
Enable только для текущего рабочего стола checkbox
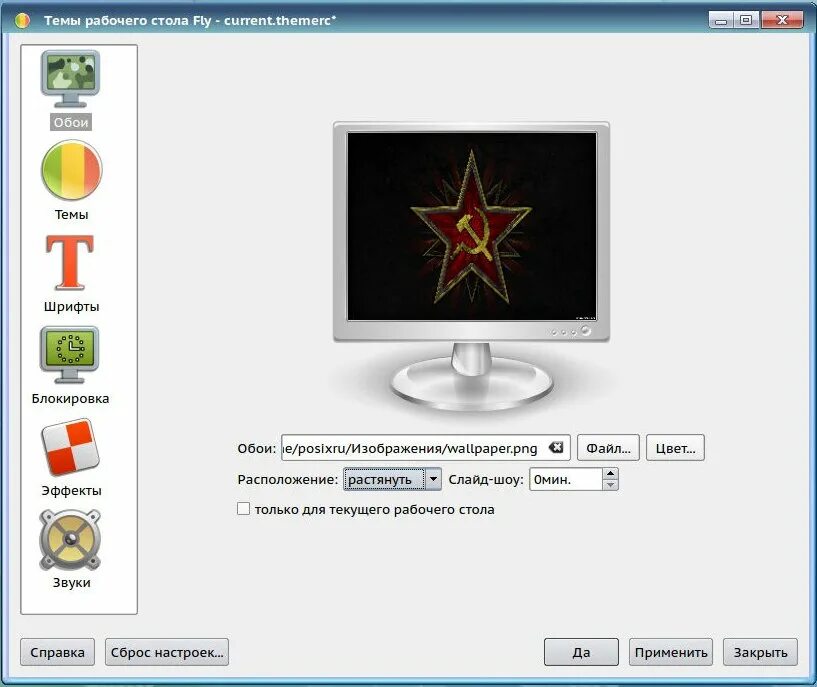pyautogui.click(x=243, y=508)
